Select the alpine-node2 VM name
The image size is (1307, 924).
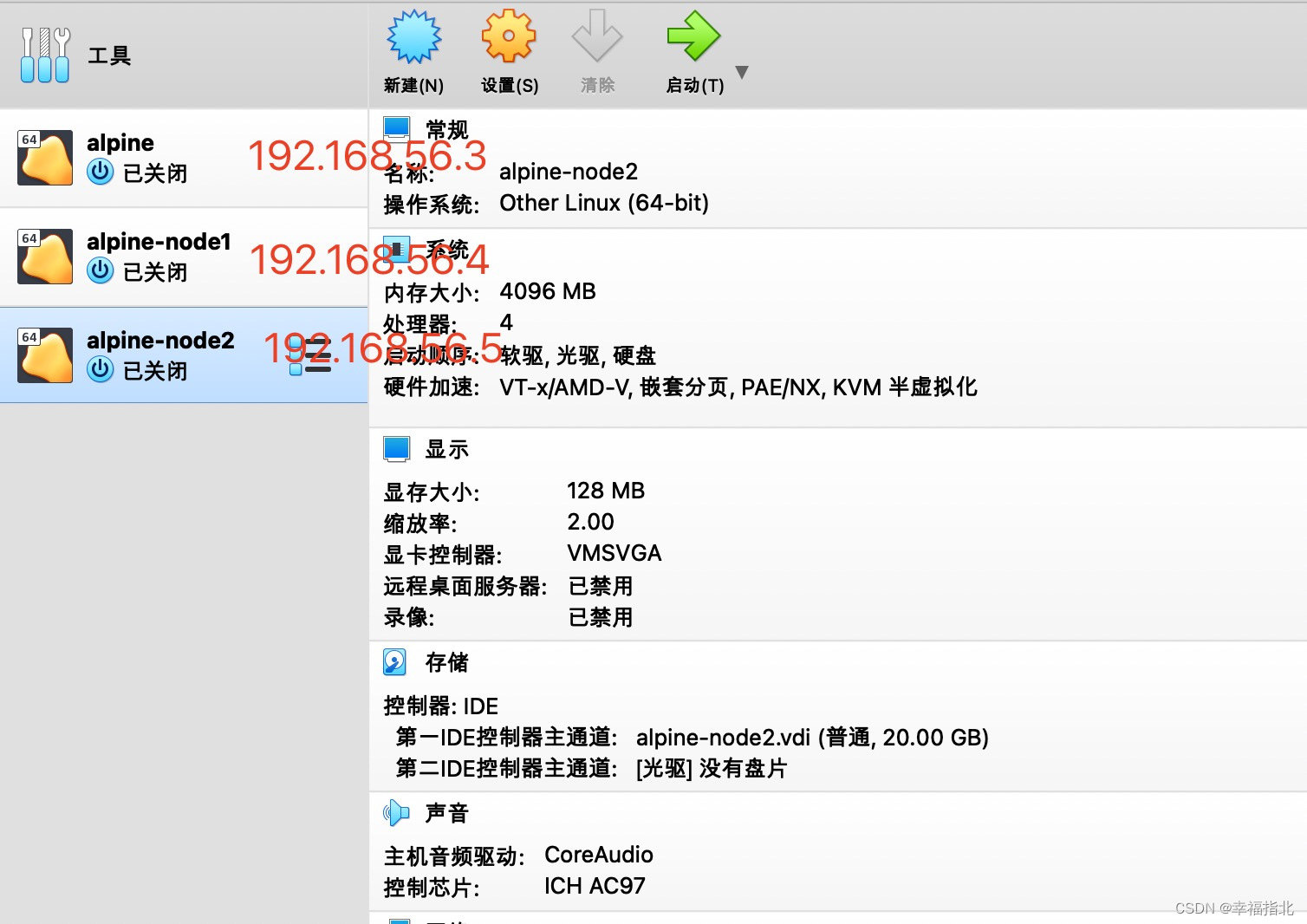pyautogui.click(x=161, y=340)
